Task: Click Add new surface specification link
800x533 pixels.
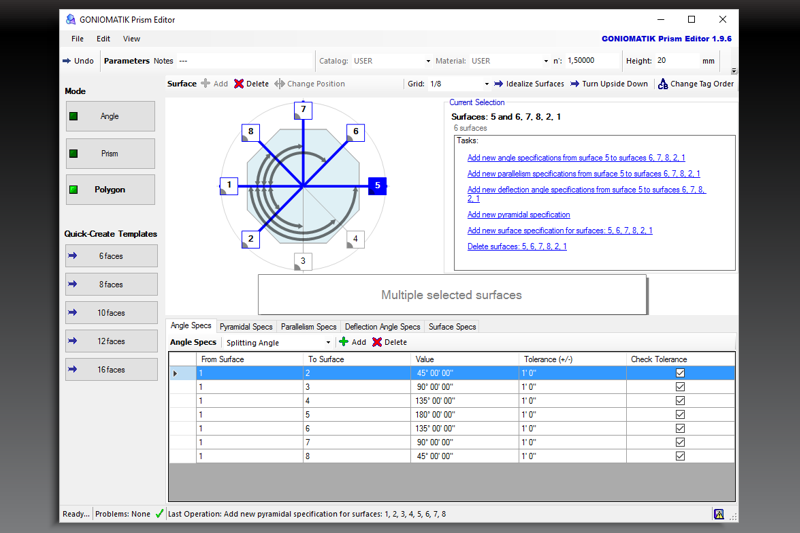Action: (560, 231)
